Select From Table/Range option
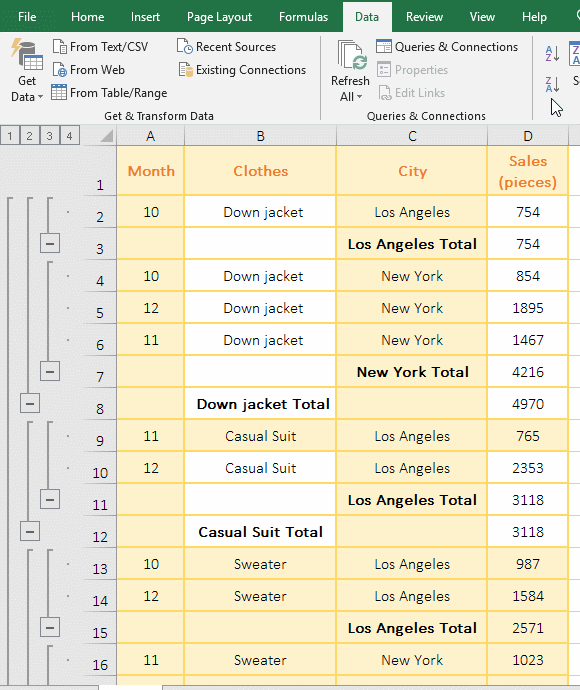580x690 pixels. [x=109, y=93]
